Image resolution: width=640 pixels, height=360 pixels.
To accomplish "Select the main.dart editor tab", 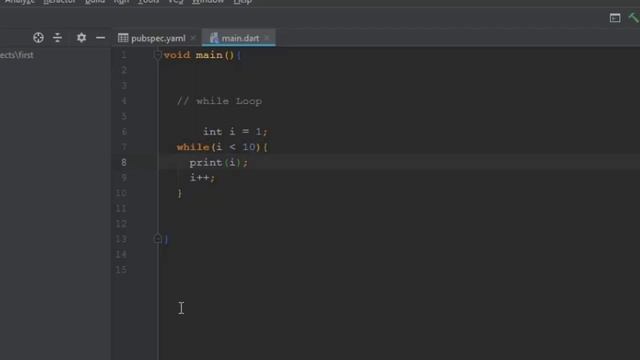I will point(240,38).
